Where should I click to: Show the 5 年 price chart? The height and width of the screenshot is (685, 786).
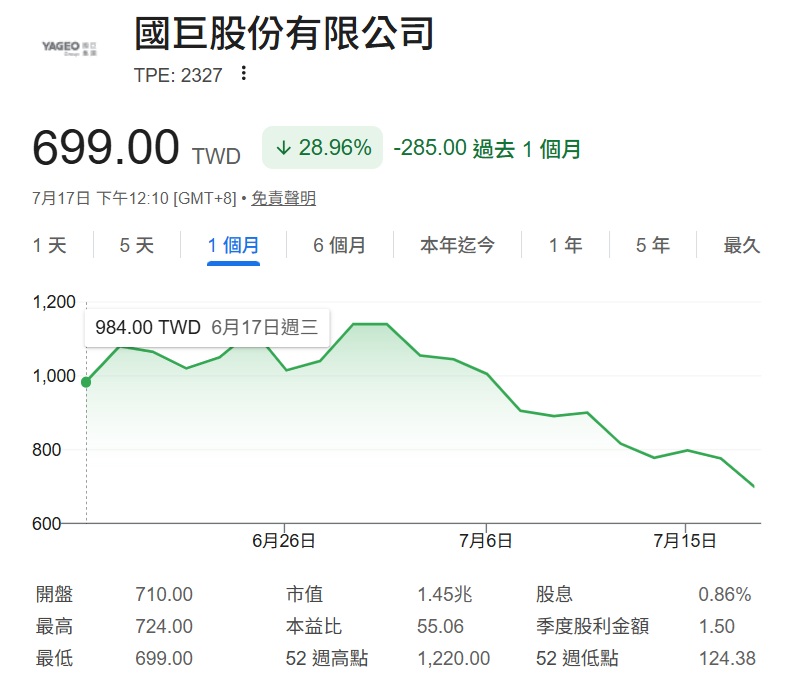click(653, 246)
